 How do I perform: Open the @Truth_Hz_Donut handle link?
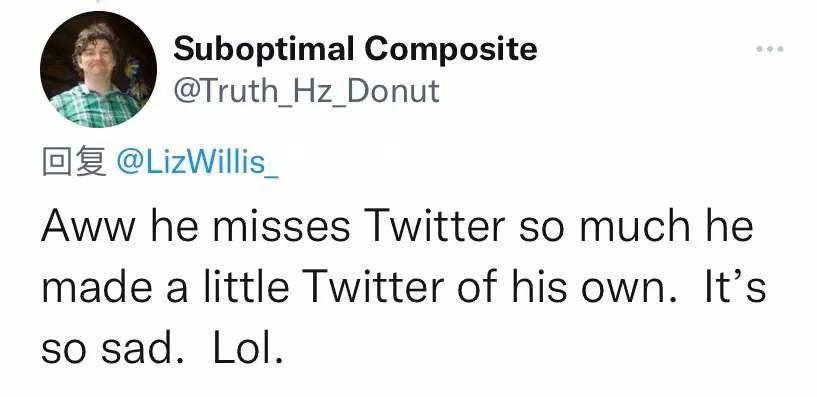(307, 91)
